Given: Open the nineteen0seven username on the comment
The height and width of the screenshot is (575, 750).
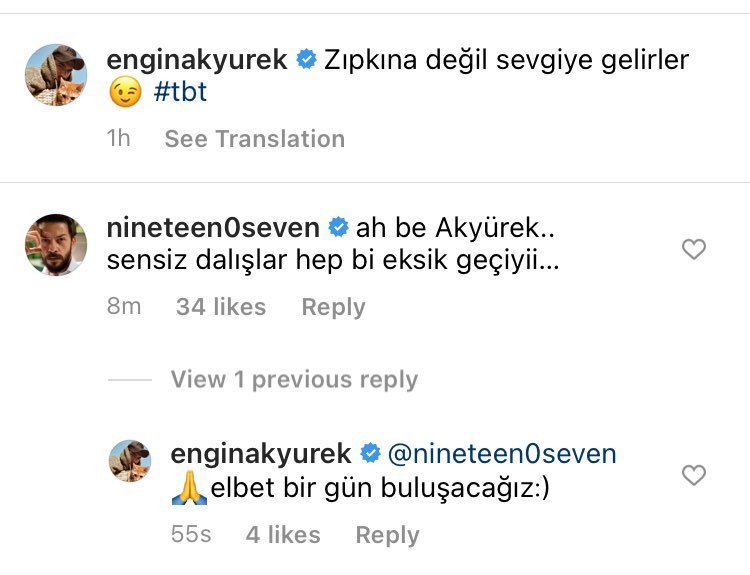Looking at the screenshot, I should coord(213,228).
